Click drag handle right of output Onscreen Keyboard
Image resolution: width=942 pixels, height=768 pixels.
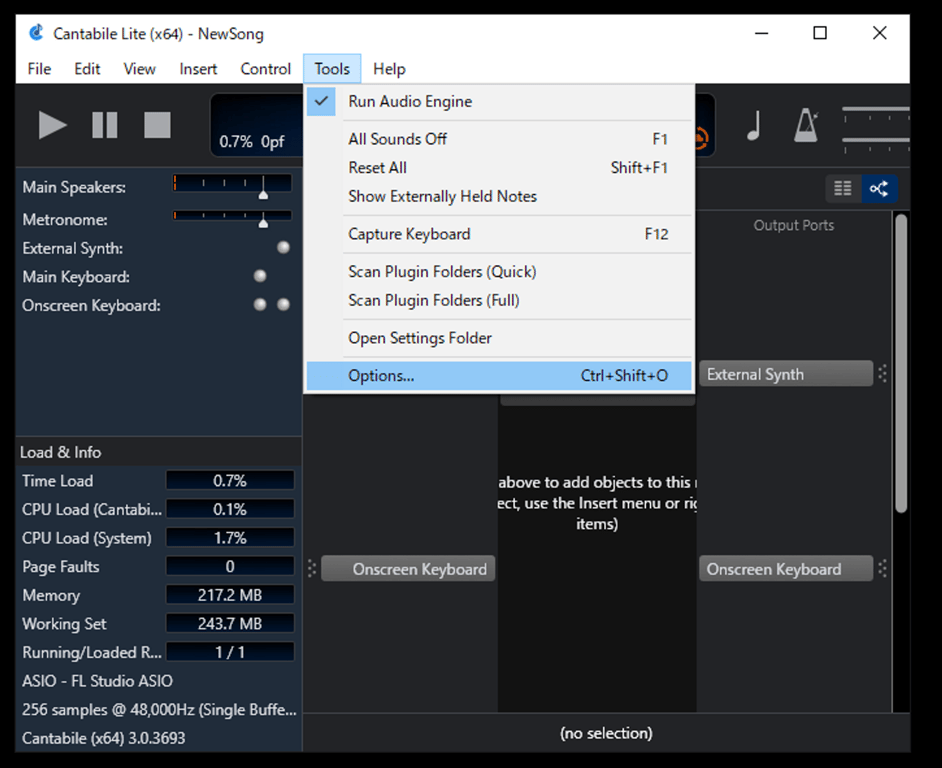[883, 568]
